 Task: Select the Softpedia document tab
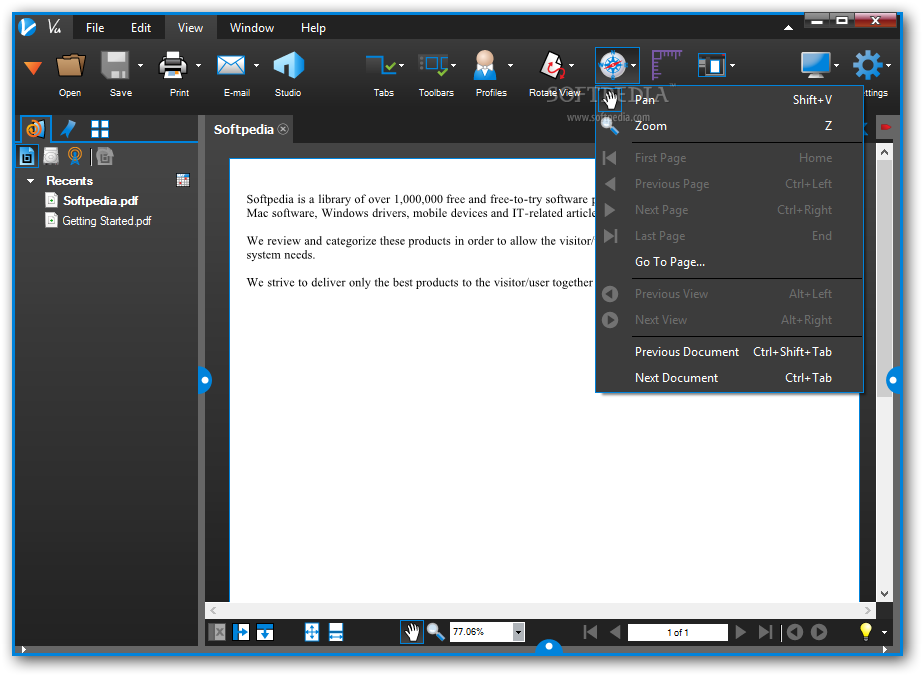pyautogui.click(x=243, y=130)
